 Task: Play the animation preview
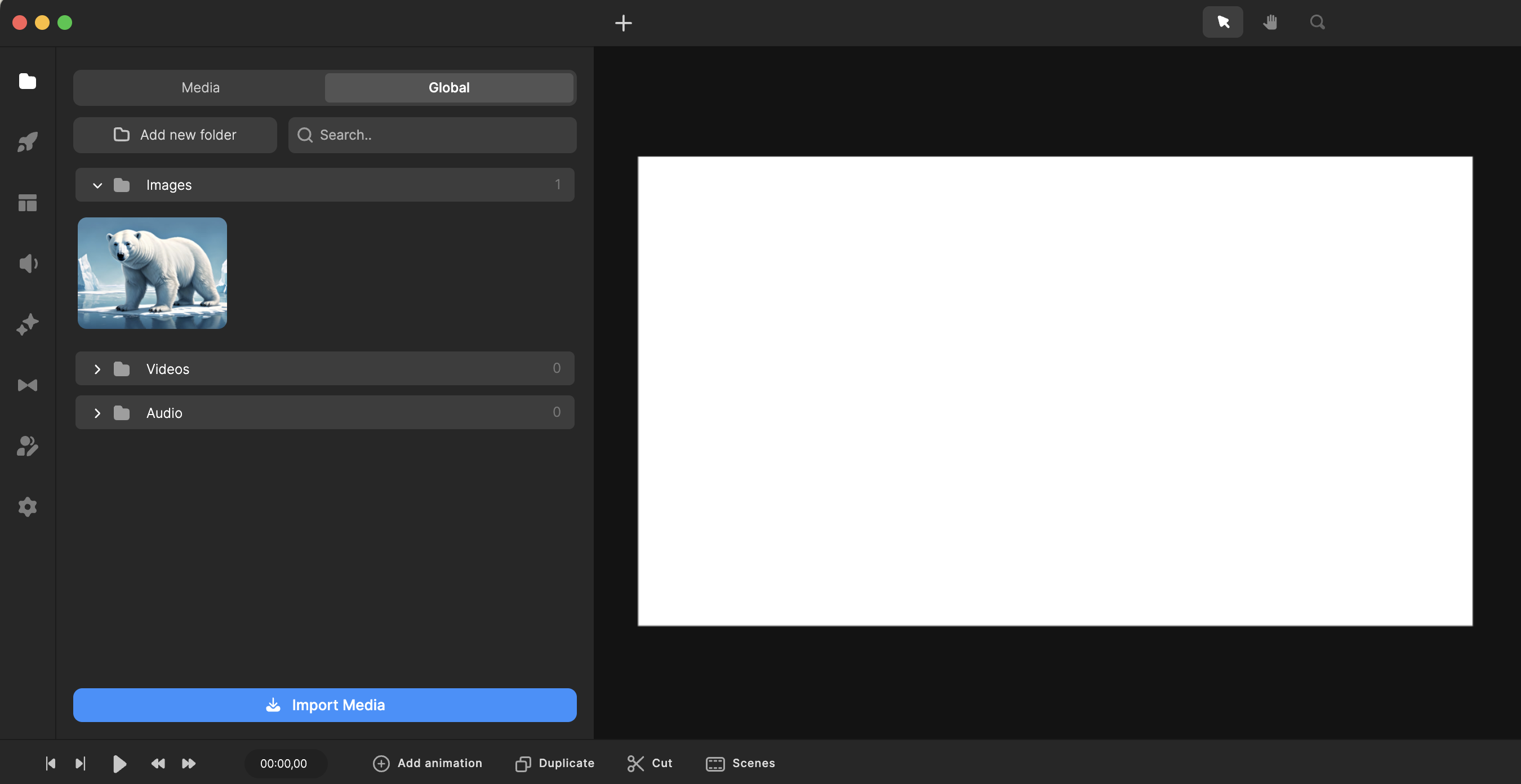coord(119,763)
